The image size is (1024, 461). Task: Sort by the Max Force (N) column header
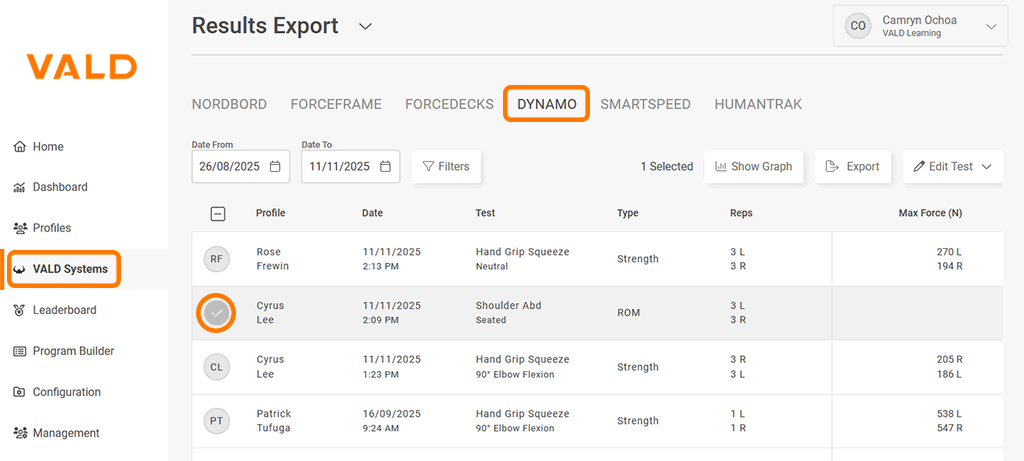(x=930, y=213)
